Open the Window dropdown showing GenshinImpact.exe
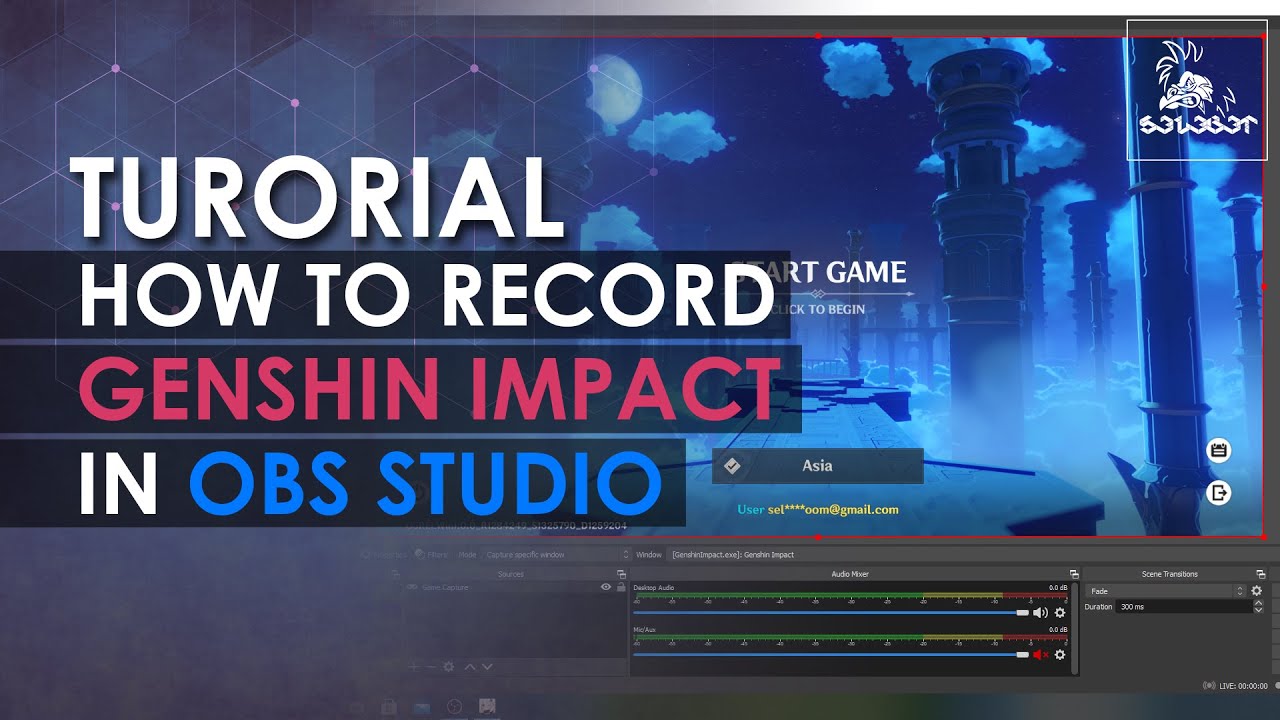This screenshot has height=720, width=1280. (974, 554)
